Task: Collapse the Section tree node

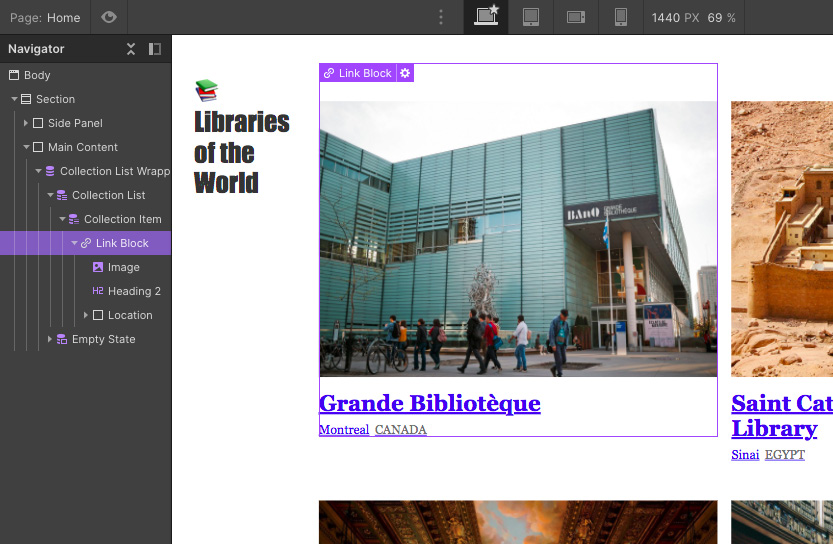Action: tap(14, 99)
